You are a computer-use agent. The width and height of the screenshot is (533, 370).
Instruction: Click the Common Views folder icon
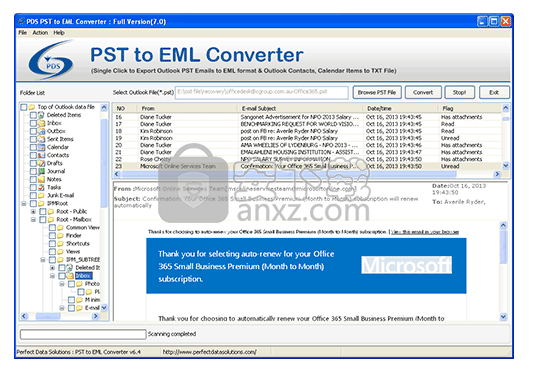click(60, 228)
